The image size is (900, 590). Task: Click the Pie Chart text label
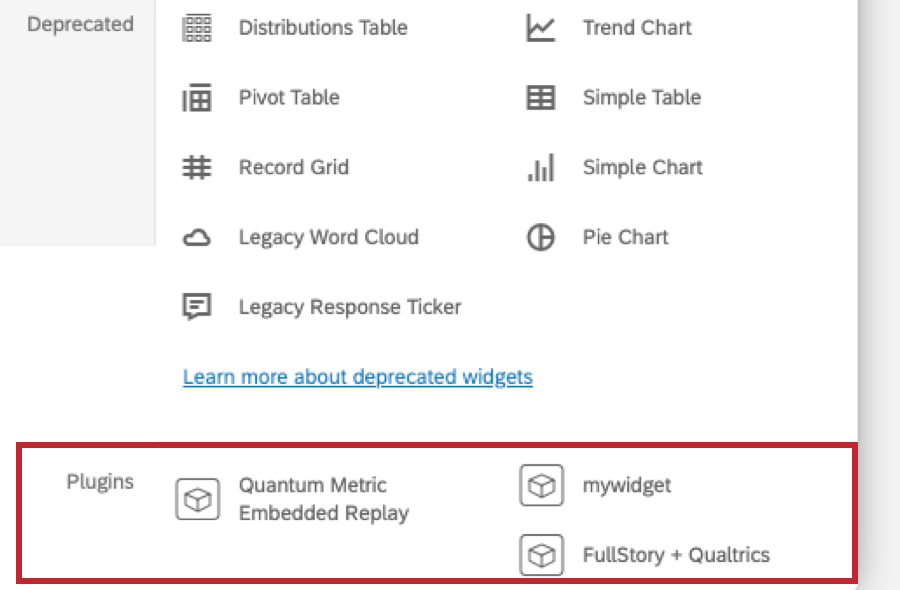pos(625,237)
